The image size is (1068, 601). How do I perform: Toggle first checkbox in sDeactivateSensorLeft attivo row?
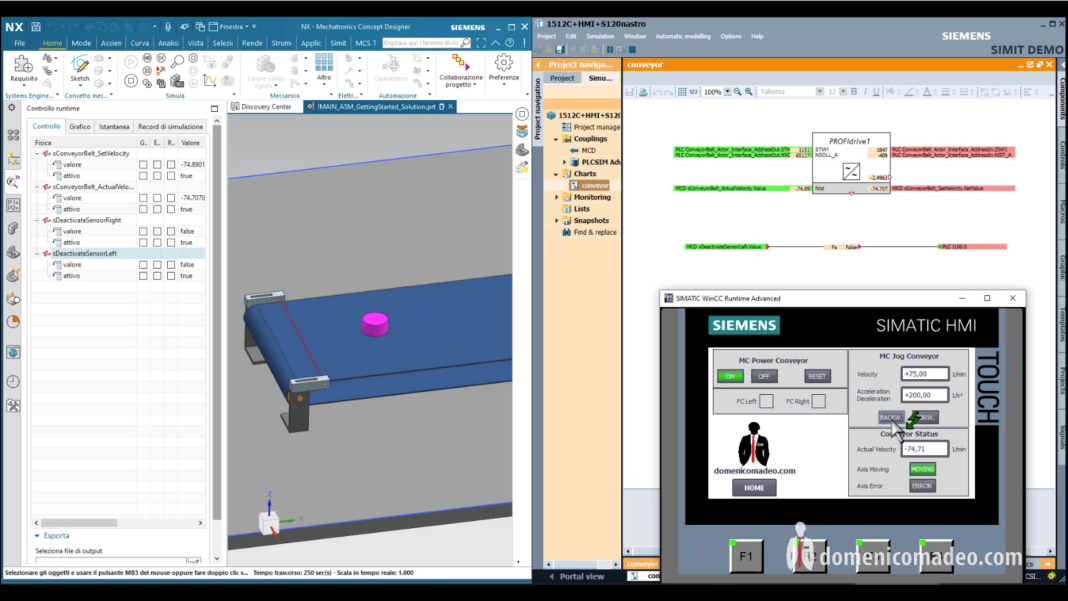(x=143, y=276)
